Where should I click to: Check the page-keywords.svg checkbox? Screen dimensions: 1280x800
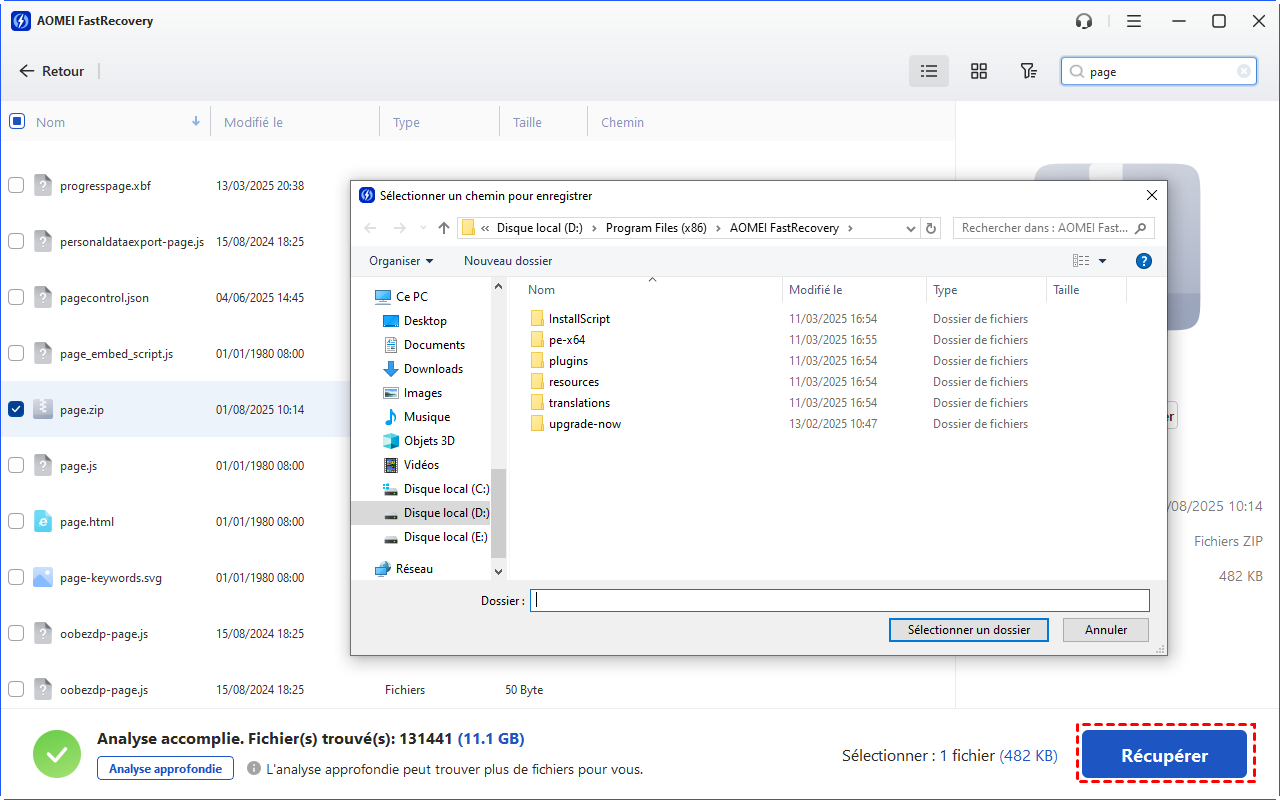pos(16,577)
